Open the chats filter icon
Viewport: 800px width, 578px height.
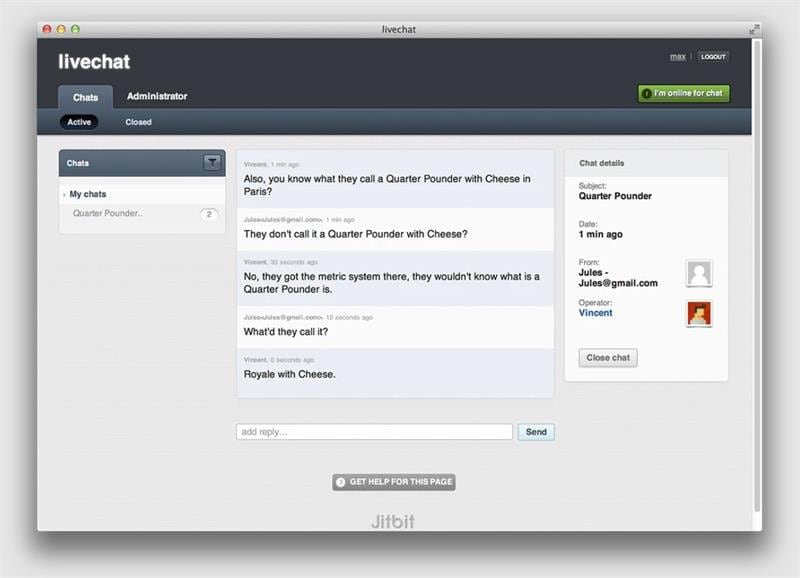(x=212, y=163)
